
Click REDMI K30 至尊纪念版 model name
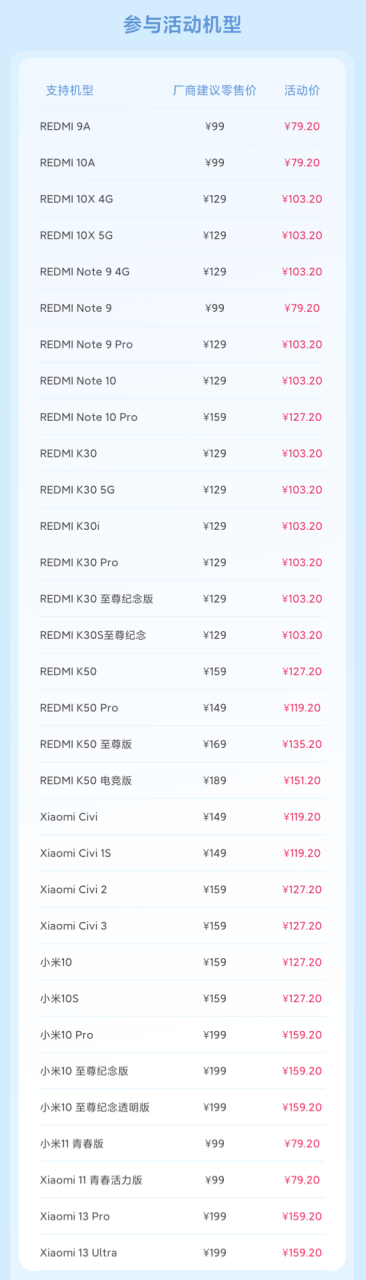tap(96, 599)
